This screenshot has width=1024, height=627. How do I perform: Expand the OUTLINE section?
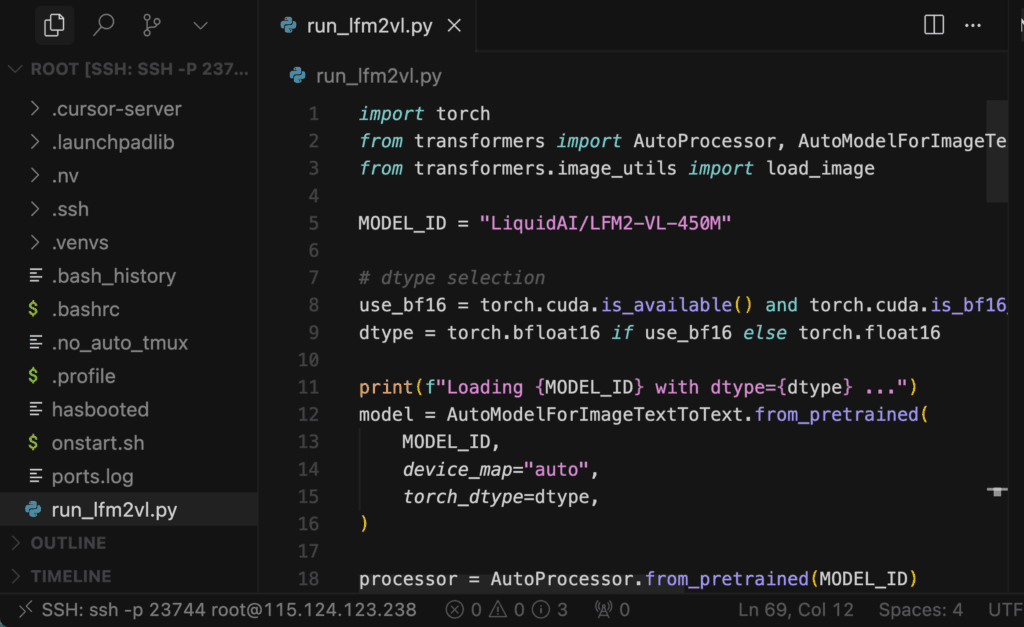(x=68, y=543)
